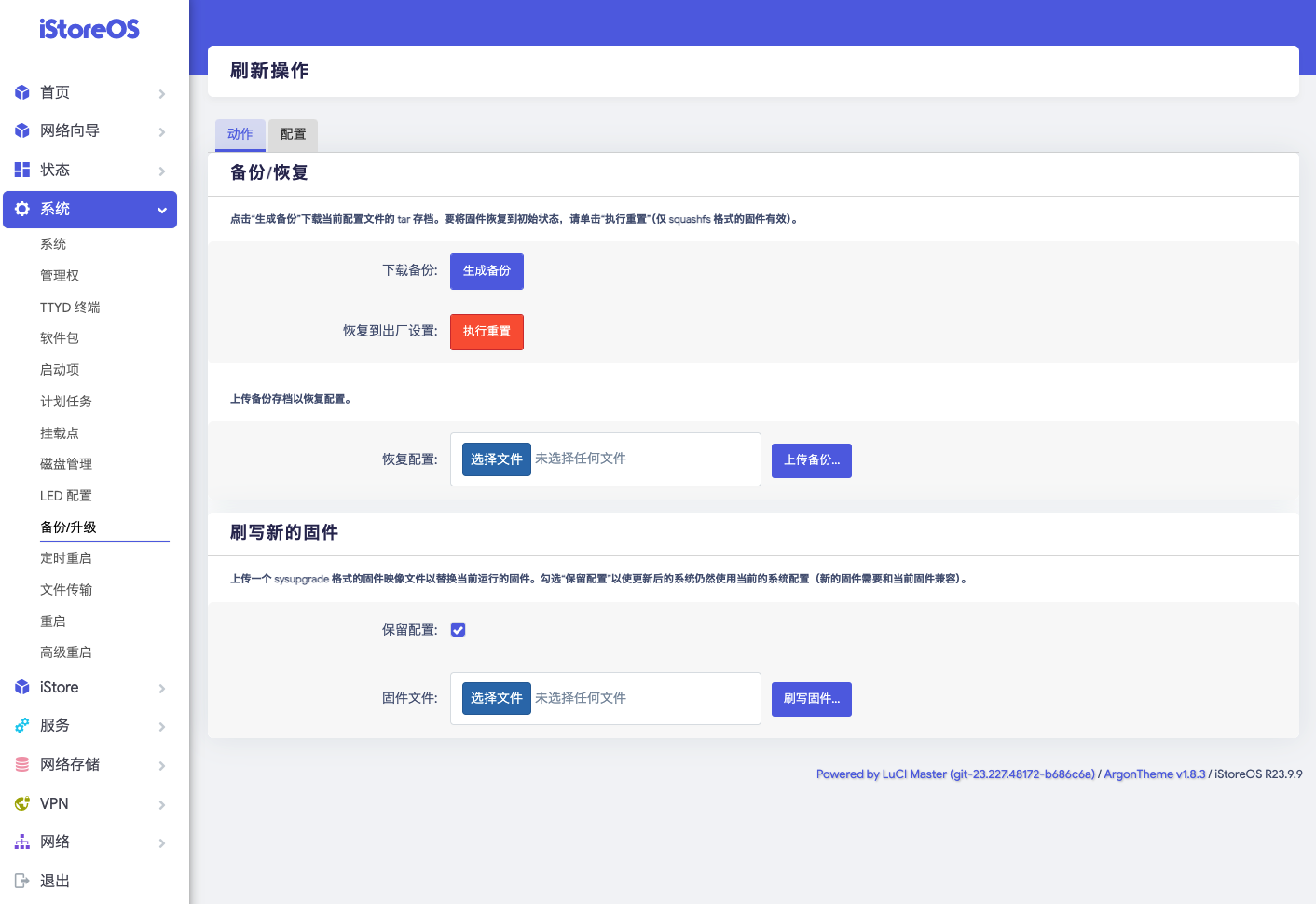The width and height of the screenshot is (1316, 904).
Task: Open iStore via its box icon
Action: tap(21, 687)
